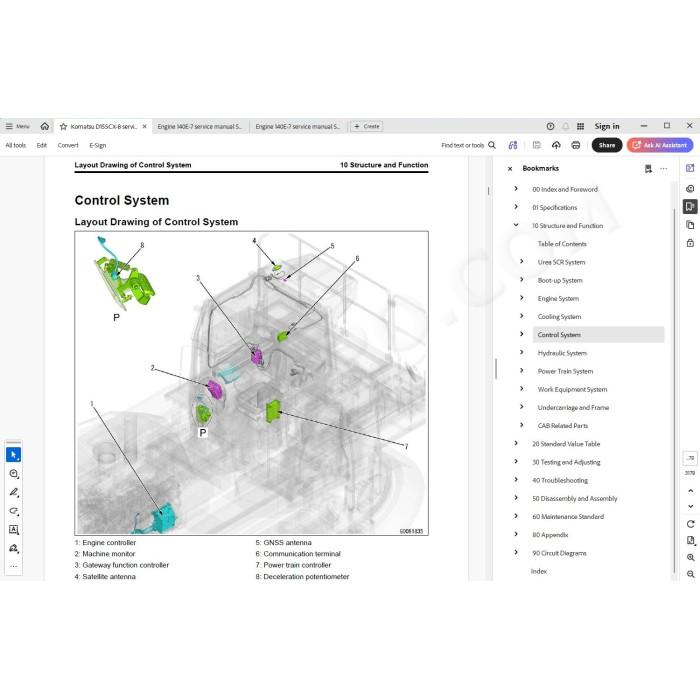Open All tools menu
The image size is (700, 700).
click(x=16, y=145)
